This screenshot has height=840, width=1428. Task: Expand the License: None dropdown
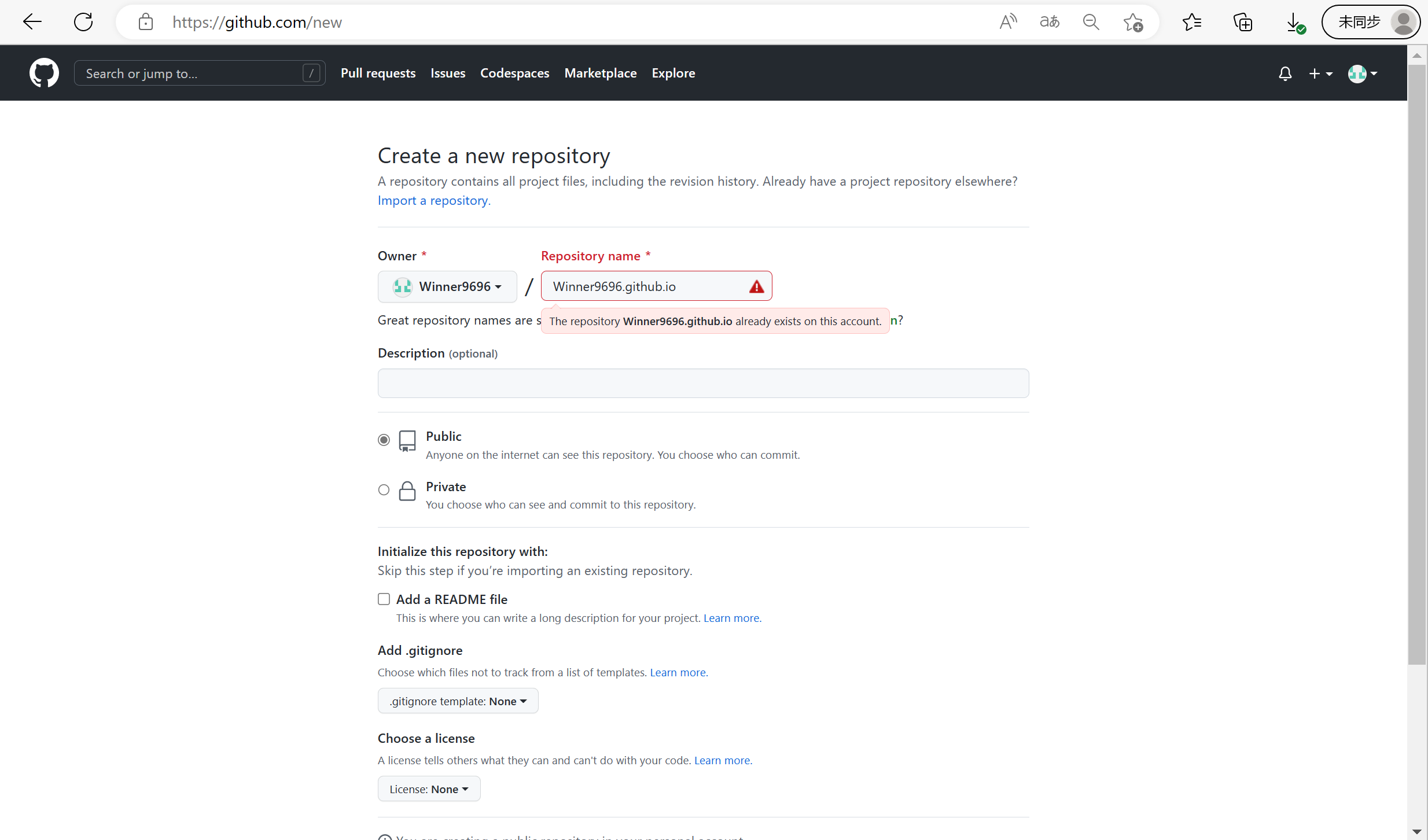pos(429,789)
